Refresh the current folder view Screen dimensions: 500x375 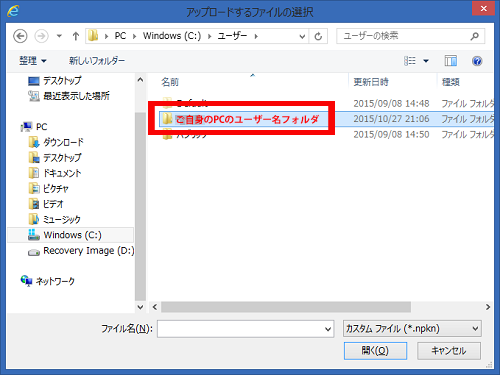(318, 36)
